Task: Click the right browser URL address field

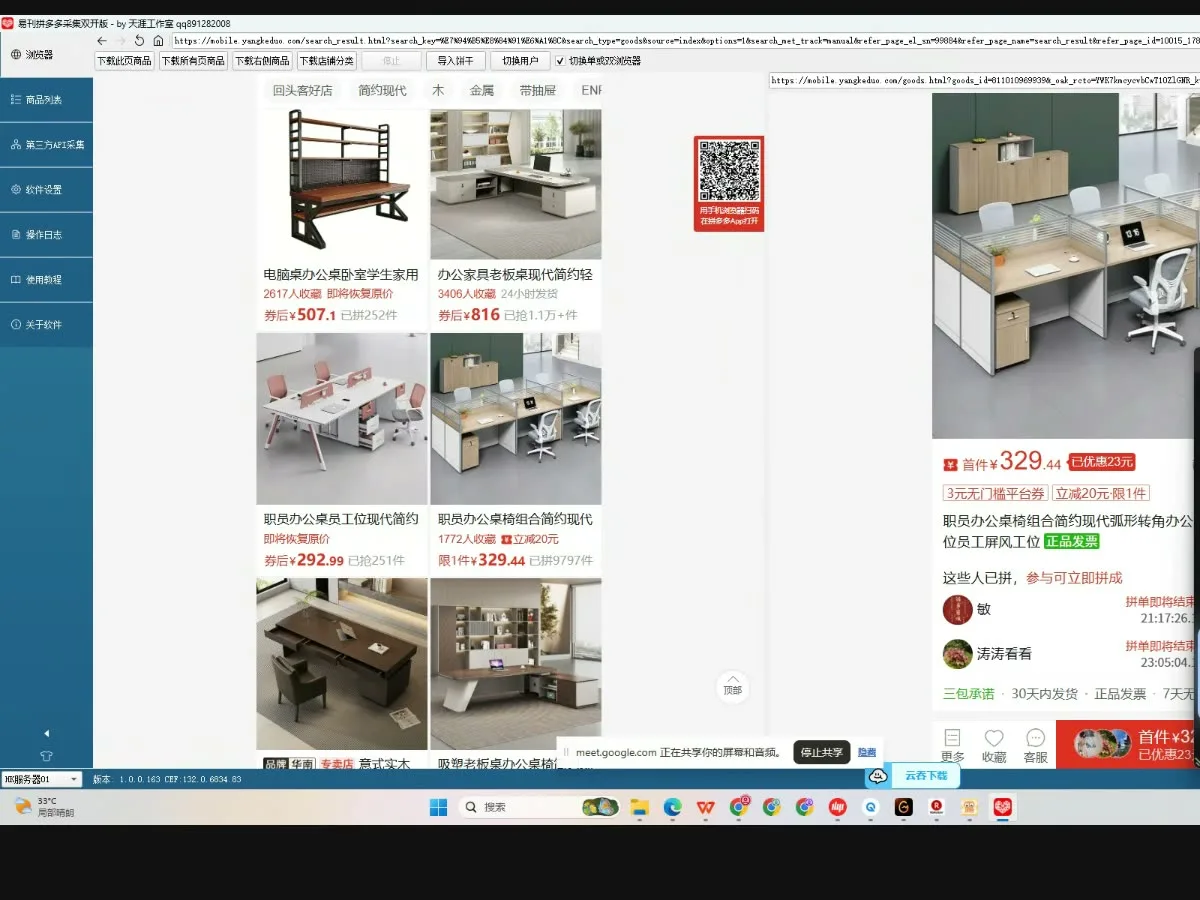Action: pyautogui.click(x=984, y=80)
